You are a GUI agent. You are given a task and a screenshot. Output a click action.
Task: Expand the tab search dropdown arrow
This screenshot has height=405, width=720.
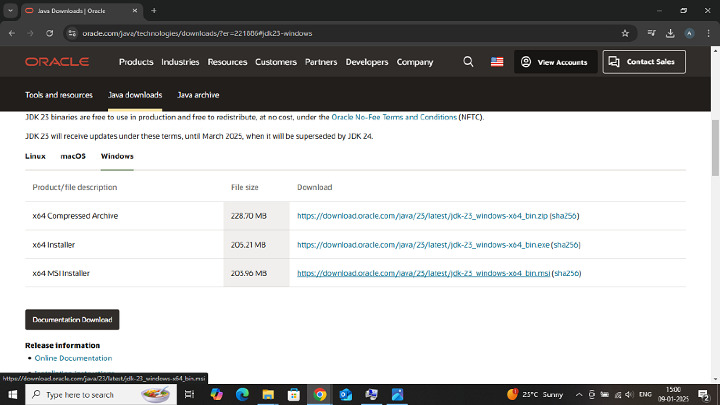point(10,11)
